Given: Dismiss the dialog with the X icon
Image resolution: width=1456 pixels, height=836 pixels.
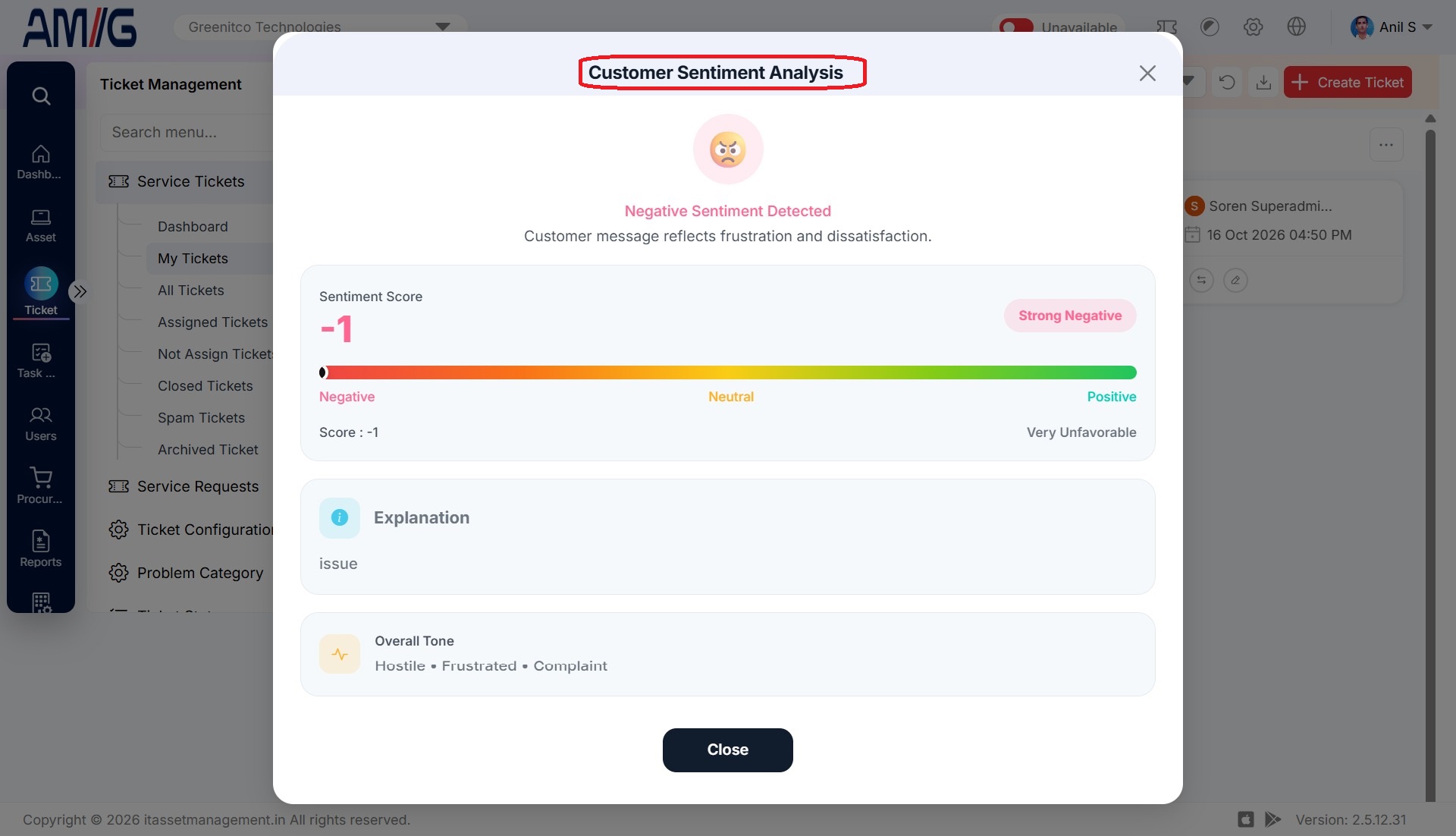Looking at the screenshot, I should [x=1147, y=73].
